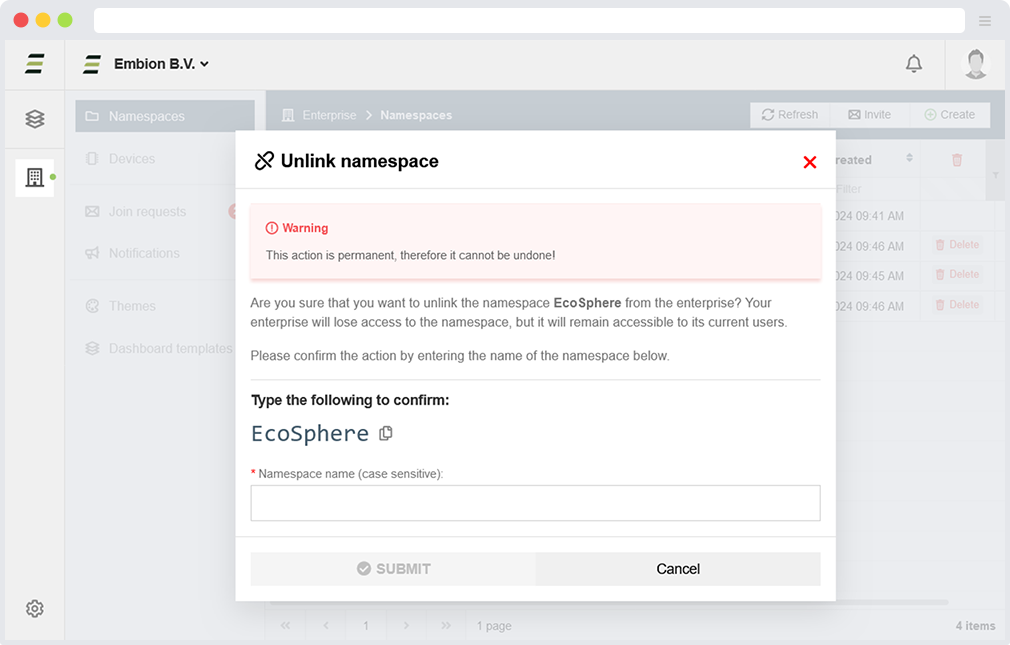The image size is (1010, 645).
Task: Click the Create button in toolbar
Action: tap(949, 115)
